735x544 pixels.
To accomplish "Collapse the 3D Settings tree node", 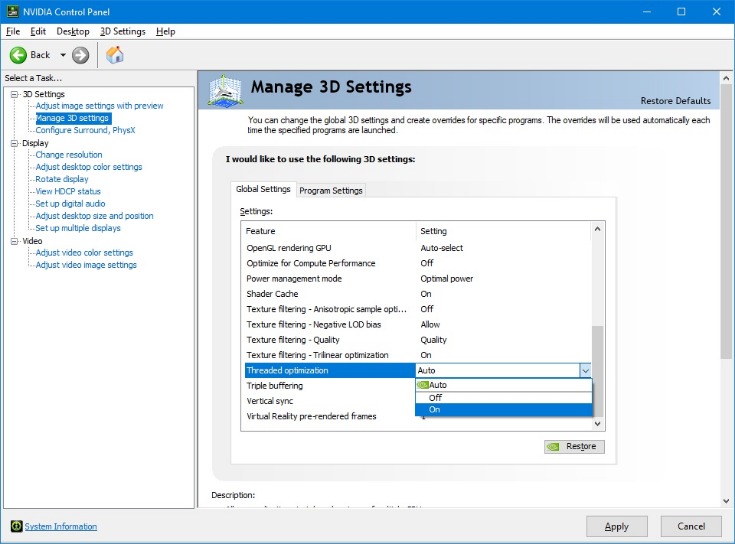I will coord(14,94).
